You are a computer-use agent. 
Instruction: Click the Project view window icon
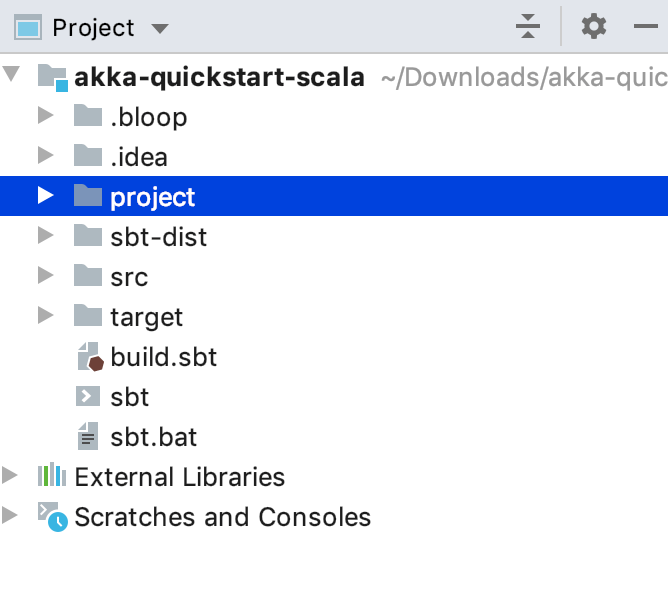(28, 28)
